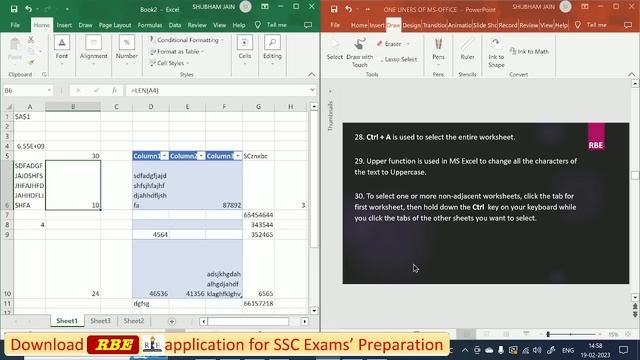Click the Cut scissors icon in Excel

[31, 40]
